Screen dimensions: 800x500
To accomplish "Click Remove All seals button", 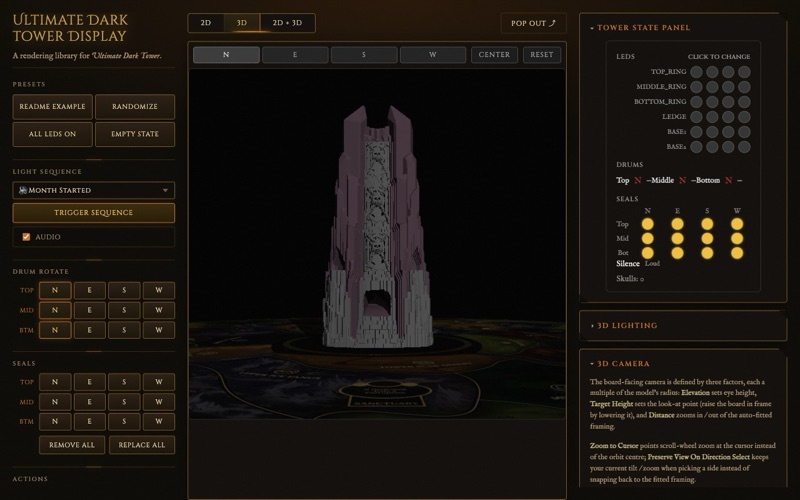I will coord(72,445).
